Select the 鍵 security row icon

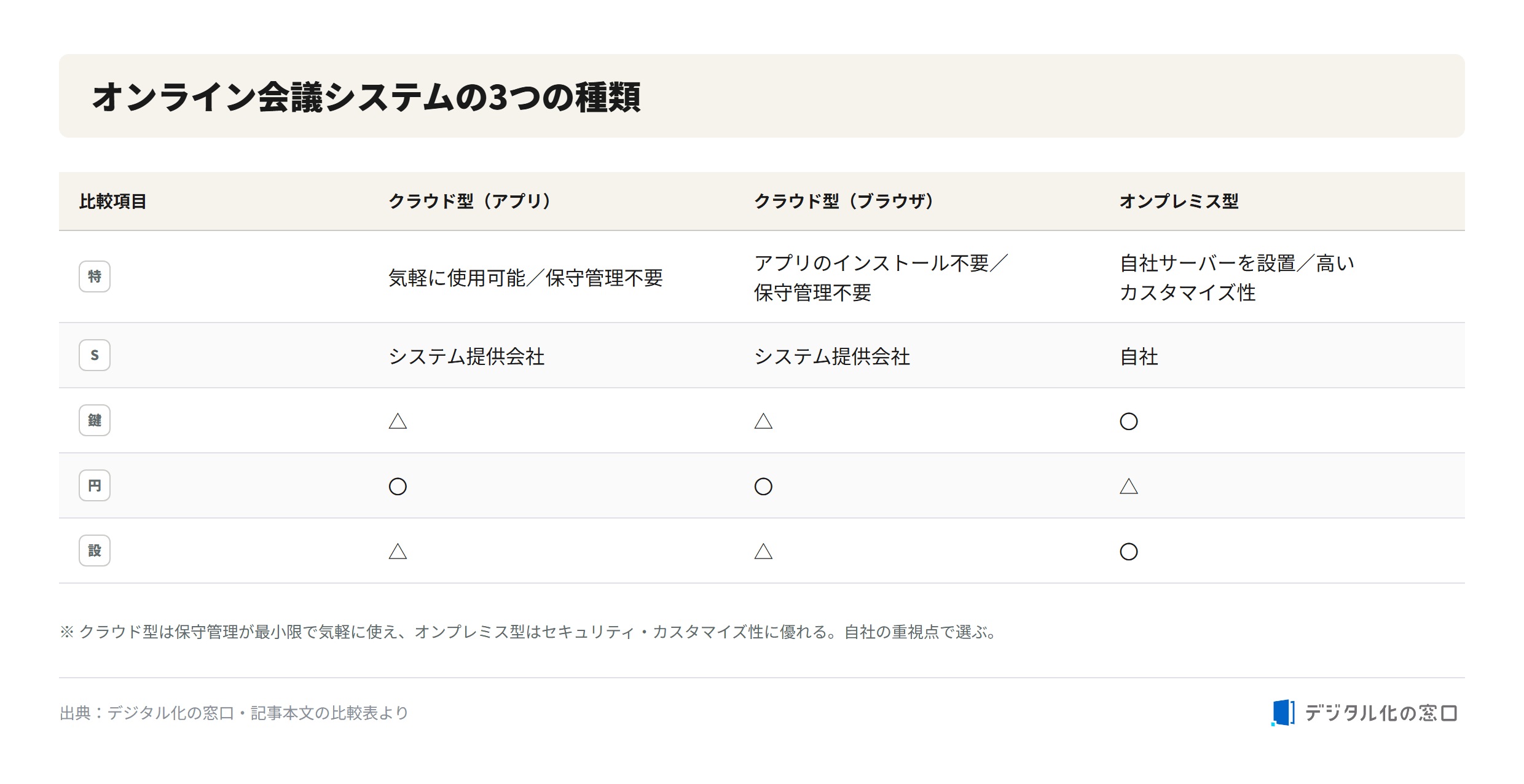point(95,420)
